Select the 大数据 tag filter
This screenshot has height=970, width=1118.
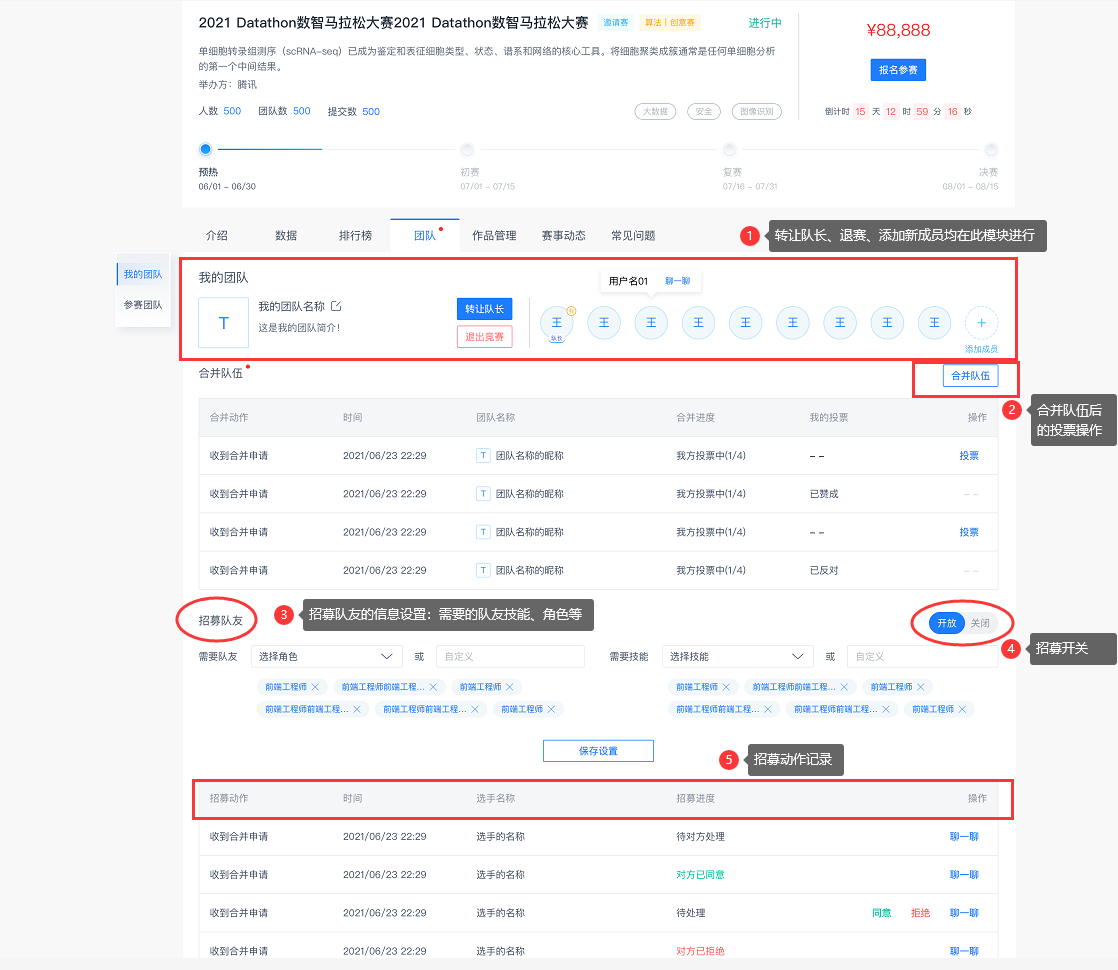(656, 112)
